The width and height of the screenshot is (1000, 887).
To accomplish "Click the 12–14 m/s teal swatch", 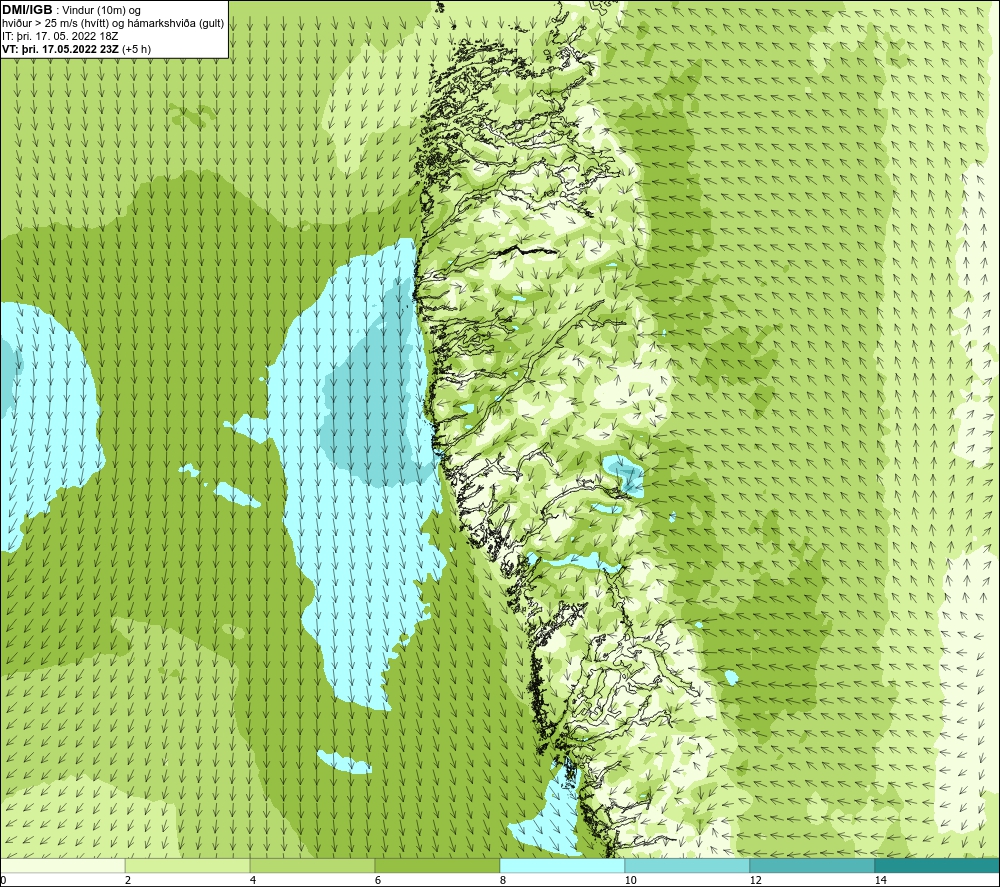I will tap(812, 865).
